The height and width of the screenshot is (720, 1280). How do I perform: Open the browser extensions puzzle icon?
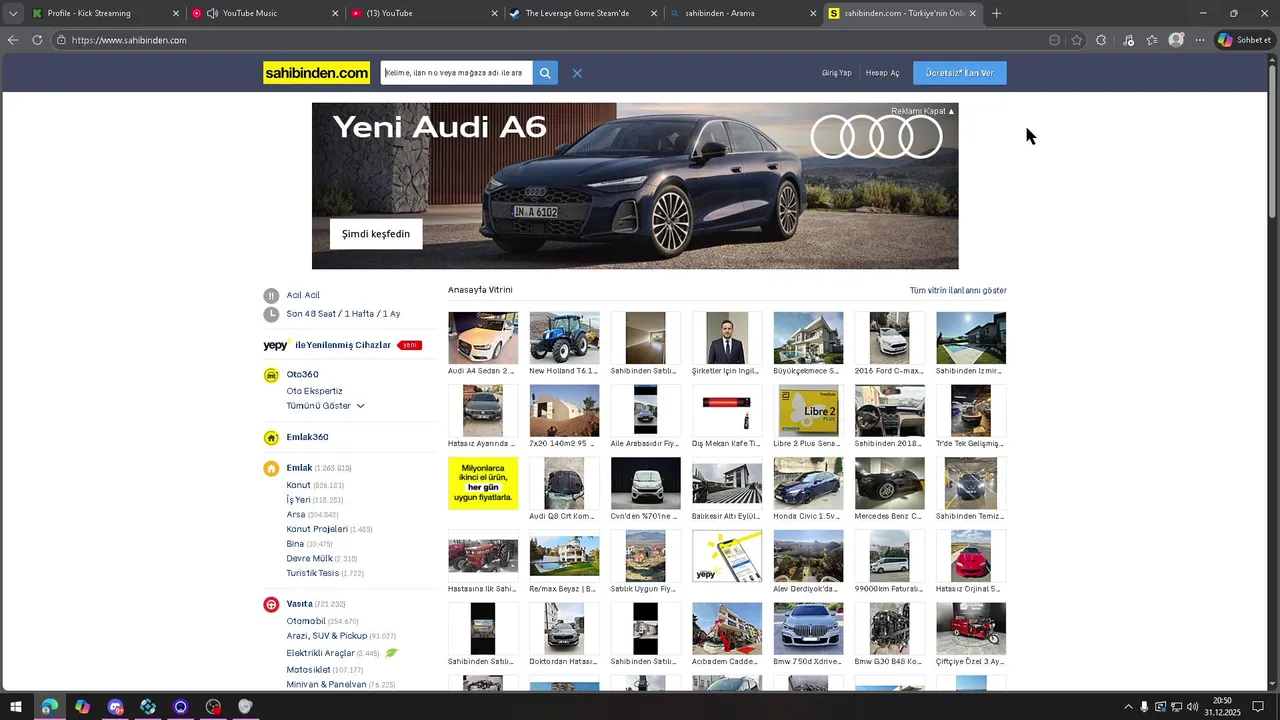1101,40
